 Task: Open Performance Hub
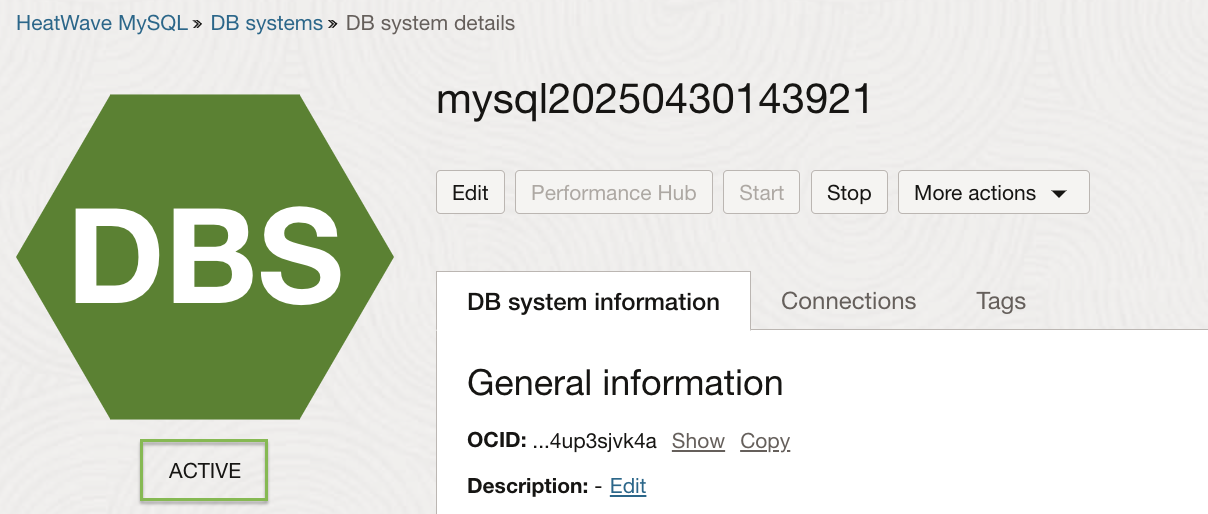[613, 192]
